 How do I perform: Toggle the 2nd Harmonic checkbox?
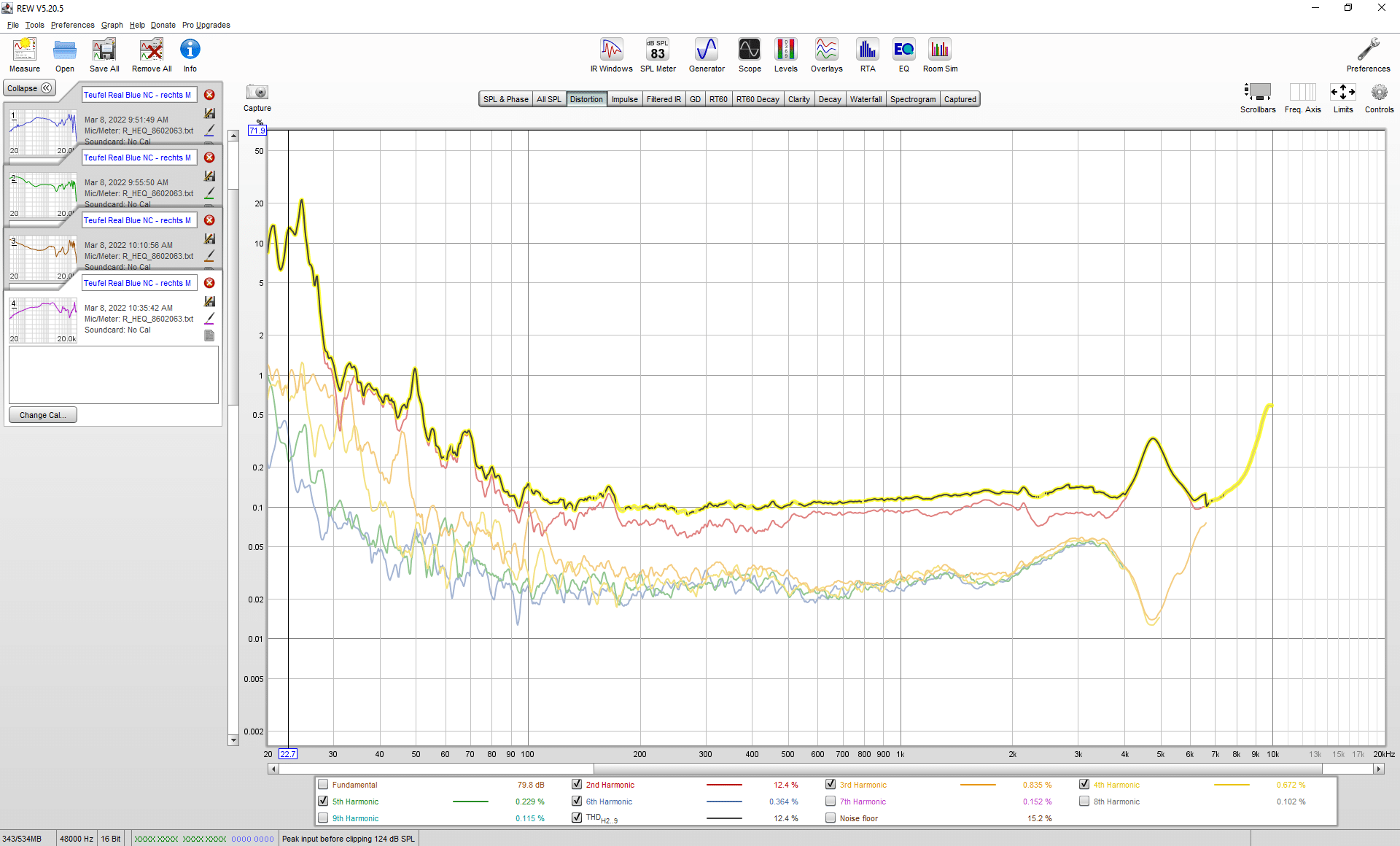[x=577, y=785]
